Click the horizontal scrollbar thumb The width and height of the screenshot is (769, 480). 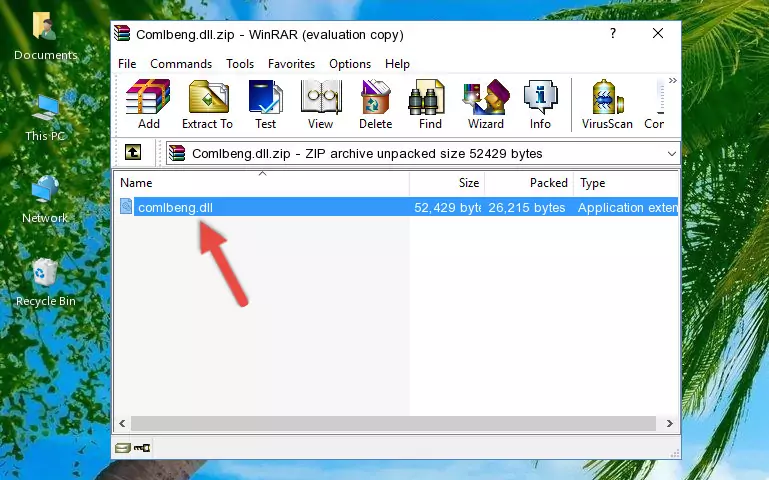pyautogui.click(x=393, y=423)
